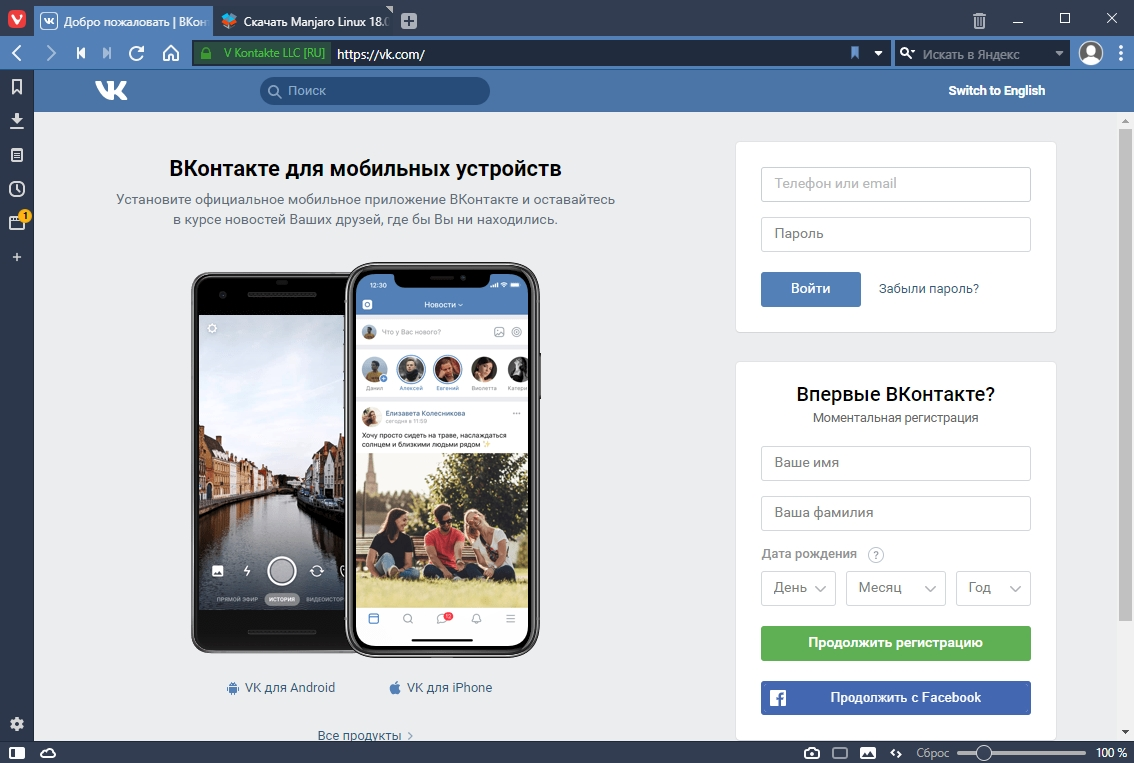This screenshot has height=763, width=1134.
Task: Reset zoom with Сброс button
Action: [933, 753]
